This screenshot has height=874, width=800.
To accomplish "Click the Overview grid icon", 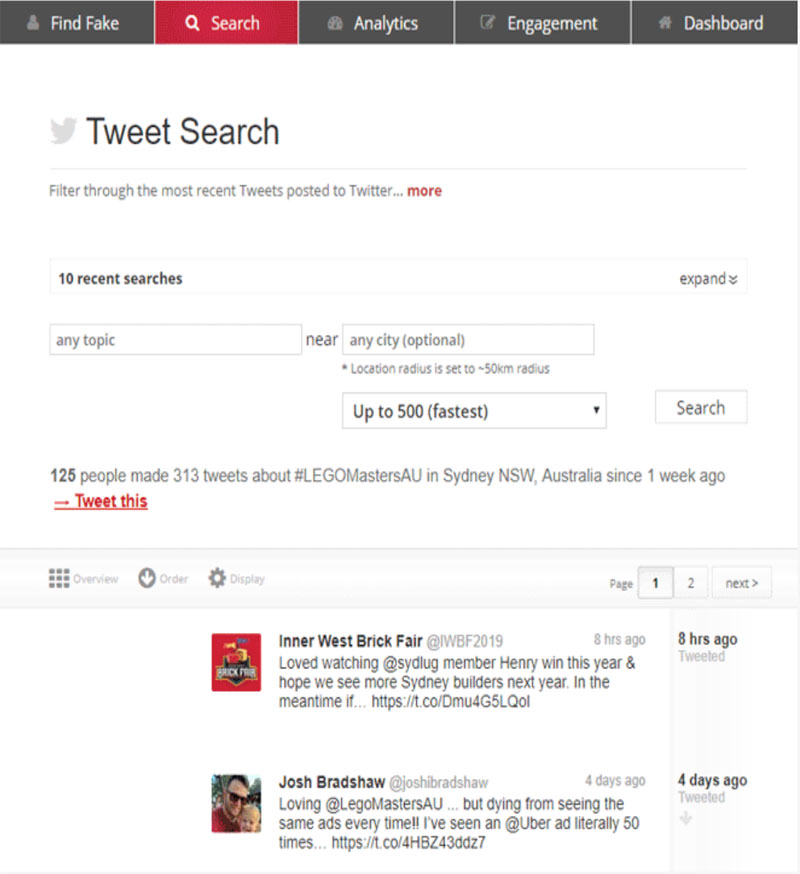I will 59,579.
